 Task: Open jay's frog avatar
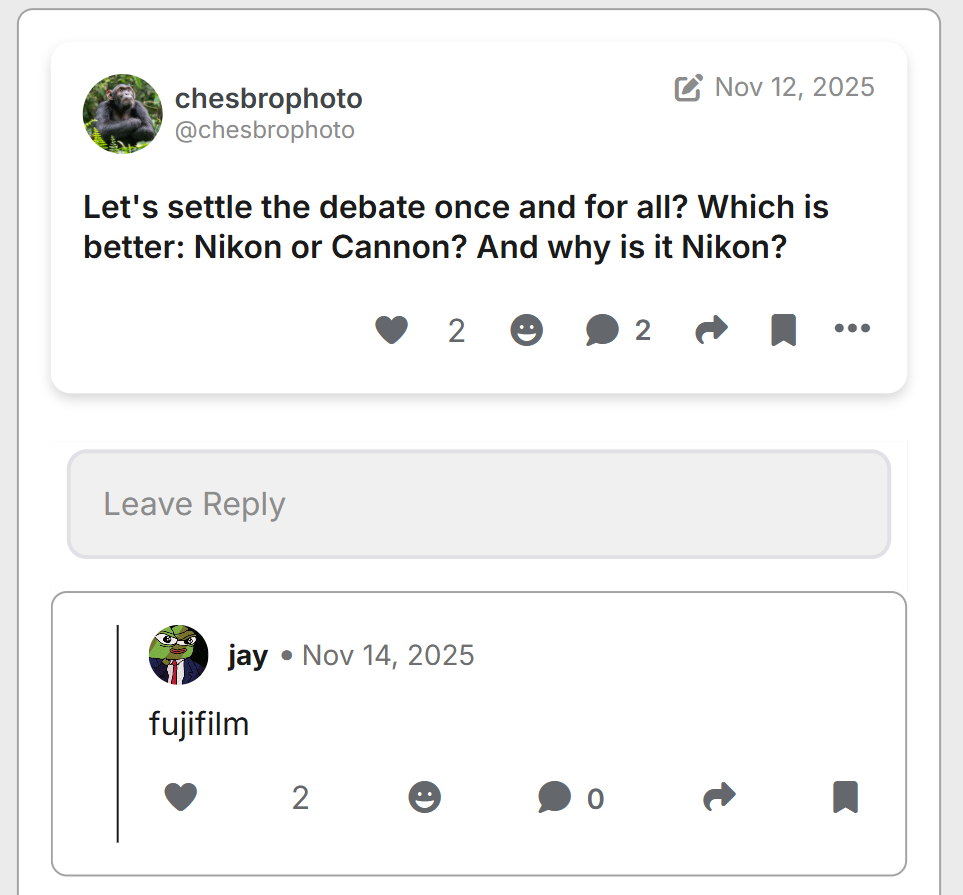[178, 655]
